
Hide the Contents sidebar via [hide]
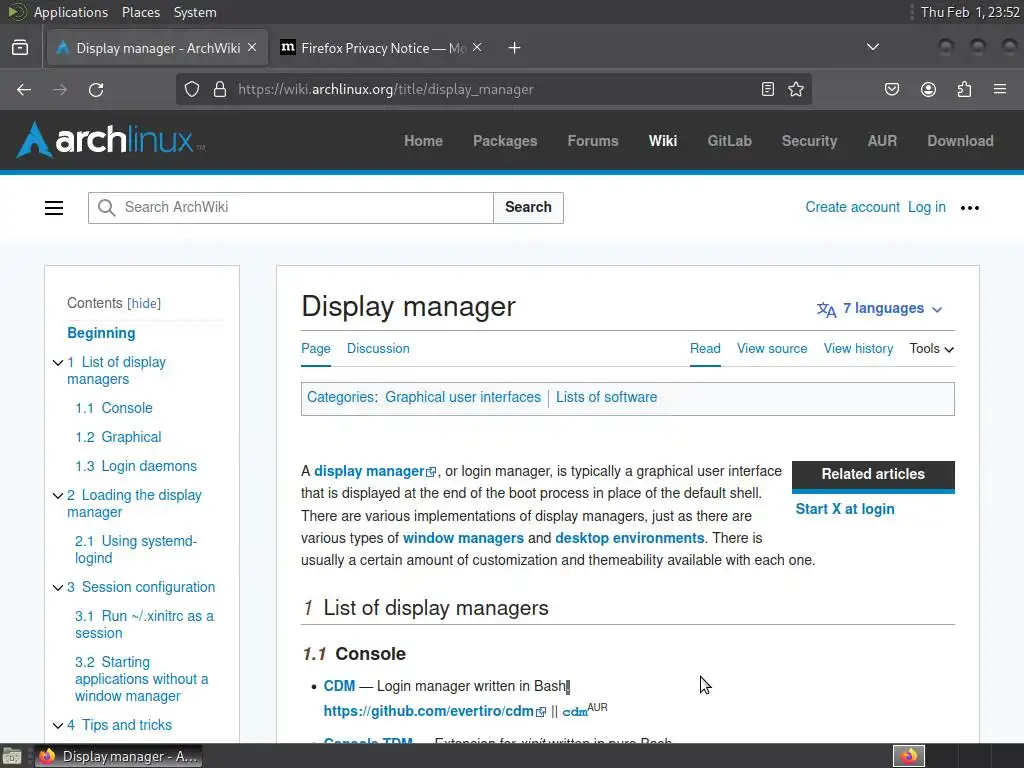click(144, 304)
